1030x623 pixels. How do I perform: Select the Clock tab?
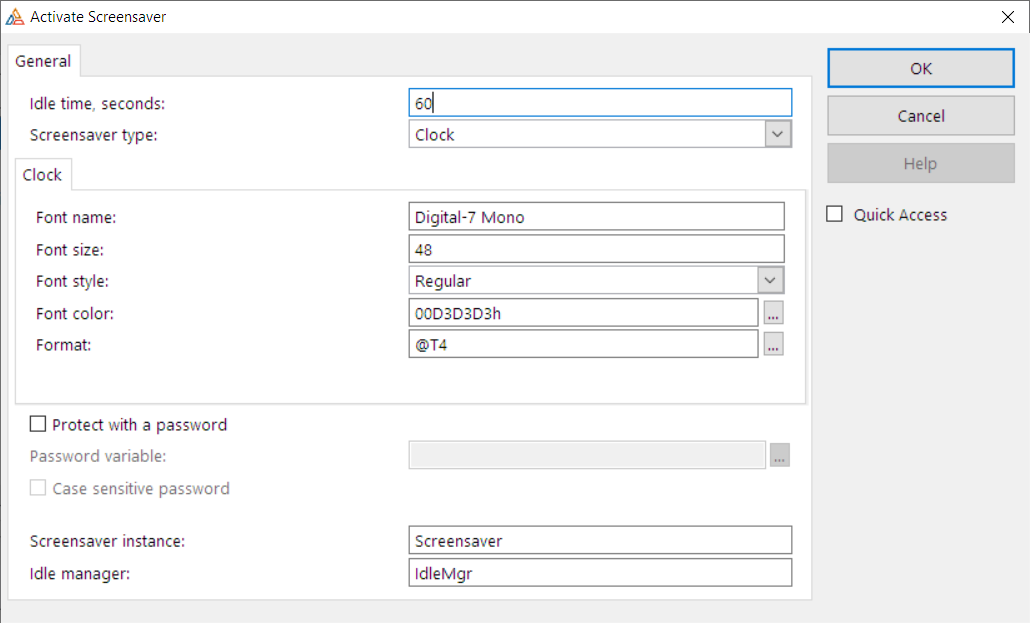[42, 175]
